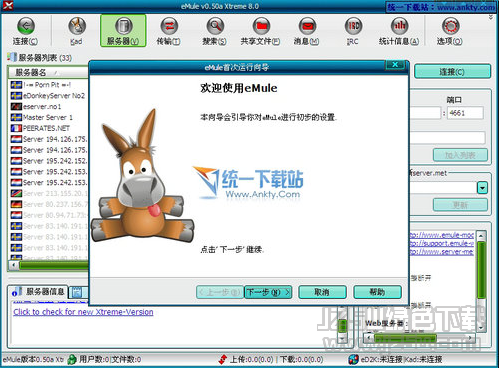
Task: Click the info icon on 服务器信息 tab
Action: (x=16, y=292)
